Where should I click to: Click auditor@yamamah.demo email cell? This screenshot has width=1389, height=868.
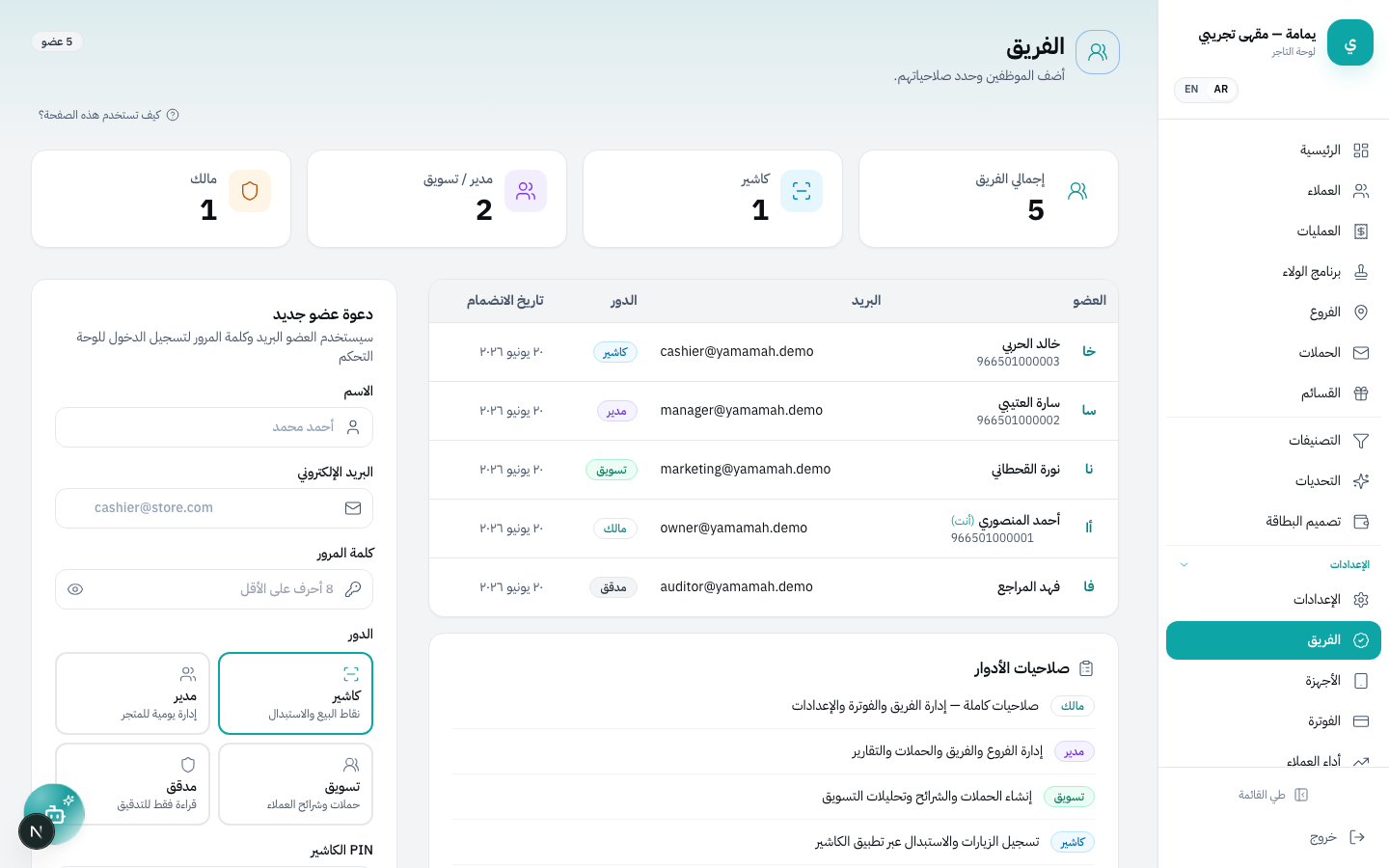(x=737, y=587)
